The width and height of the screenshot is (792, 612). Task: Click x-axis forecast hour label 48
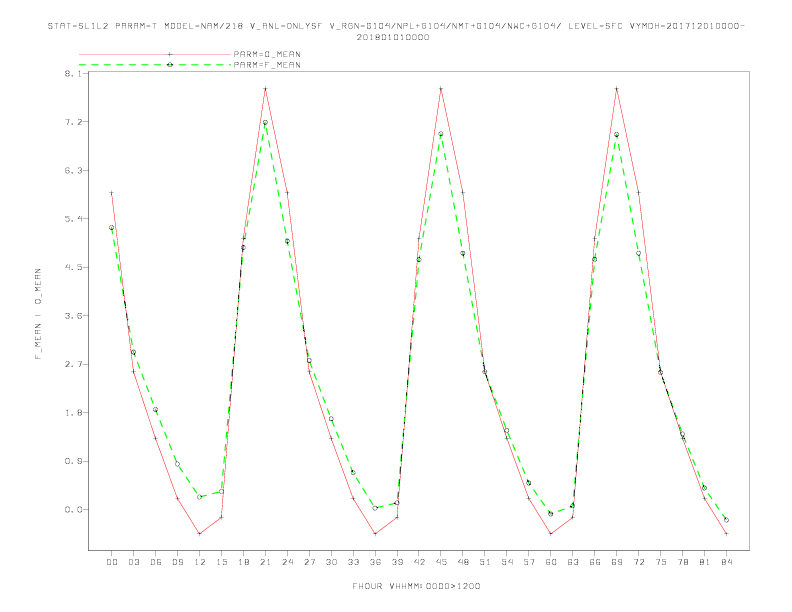pos(463,562)
